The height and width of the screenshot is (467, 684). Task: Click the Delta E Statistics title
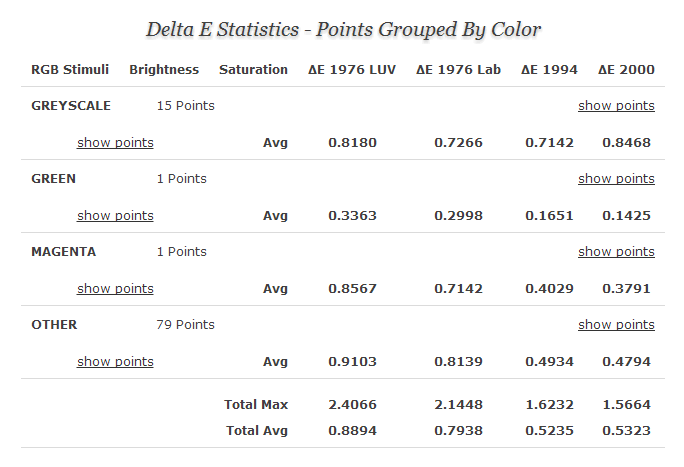pos(343,29)
